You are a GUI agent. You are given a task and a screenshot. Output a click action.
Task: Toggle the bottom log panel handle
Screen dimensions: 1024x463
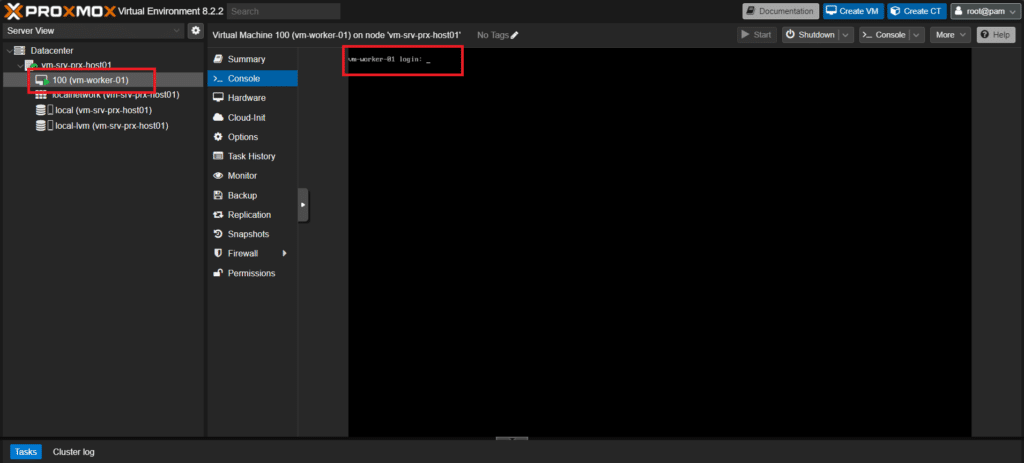pos(512,439)
